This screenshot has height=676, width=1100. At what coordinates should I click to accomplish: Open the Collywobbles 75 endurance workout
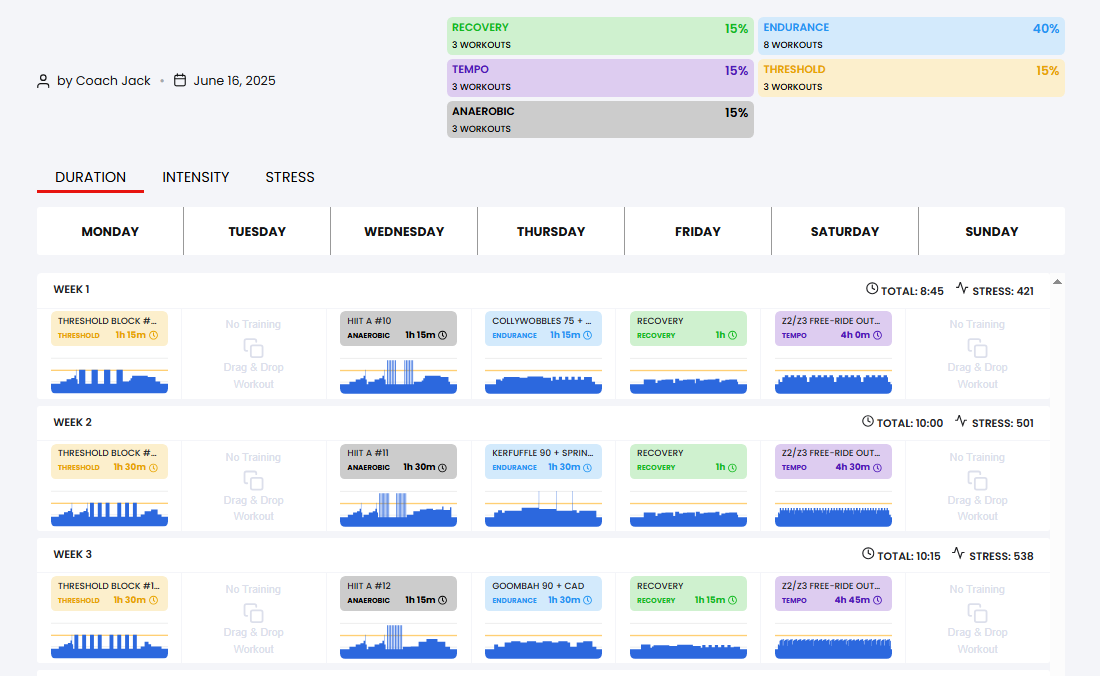click(543, 328)
